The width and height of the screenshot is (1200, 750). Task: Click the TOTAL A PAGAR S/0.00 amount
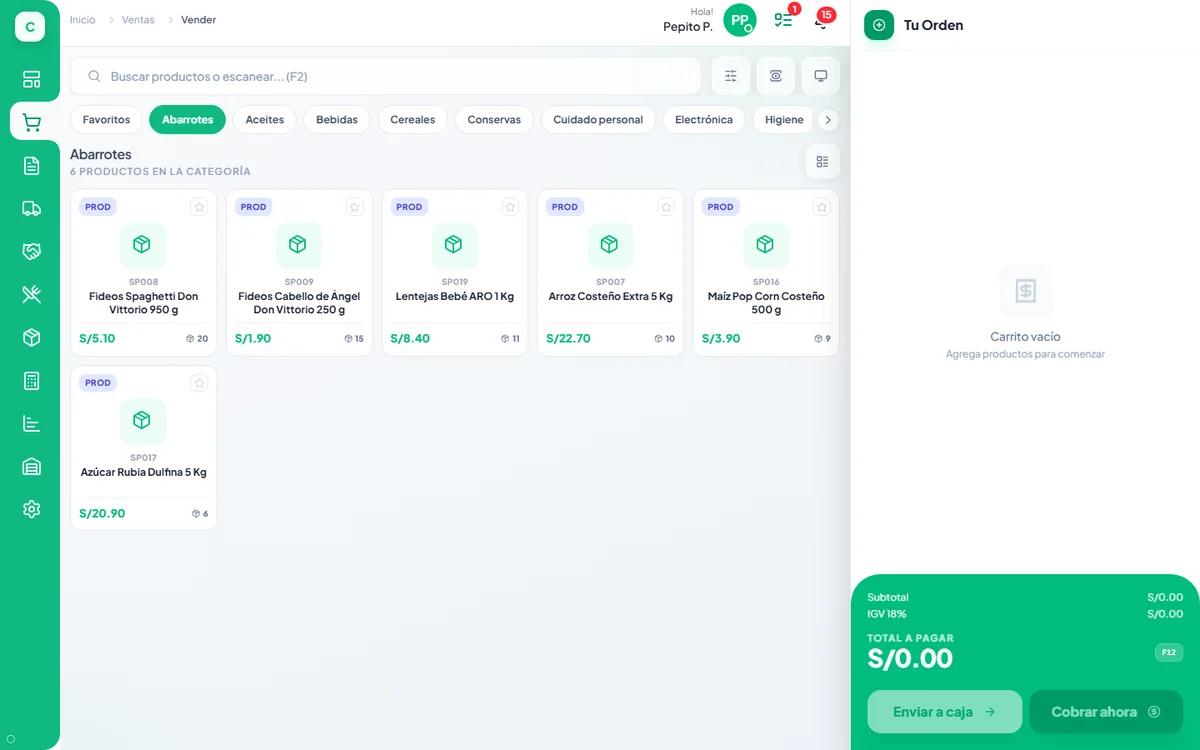click(910, 659)
